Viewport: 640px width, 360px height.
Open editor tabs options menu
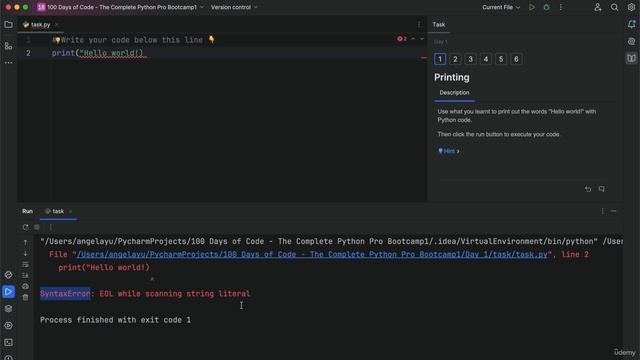[419, 24]
